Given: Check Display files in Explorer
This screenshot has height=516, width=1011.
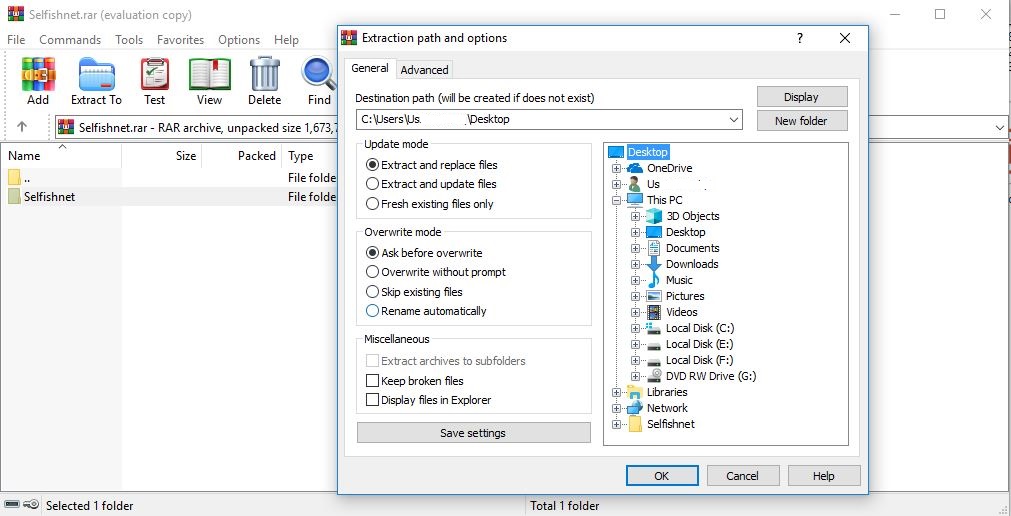Looking at the screenshot, I should (x=373, y=400).
